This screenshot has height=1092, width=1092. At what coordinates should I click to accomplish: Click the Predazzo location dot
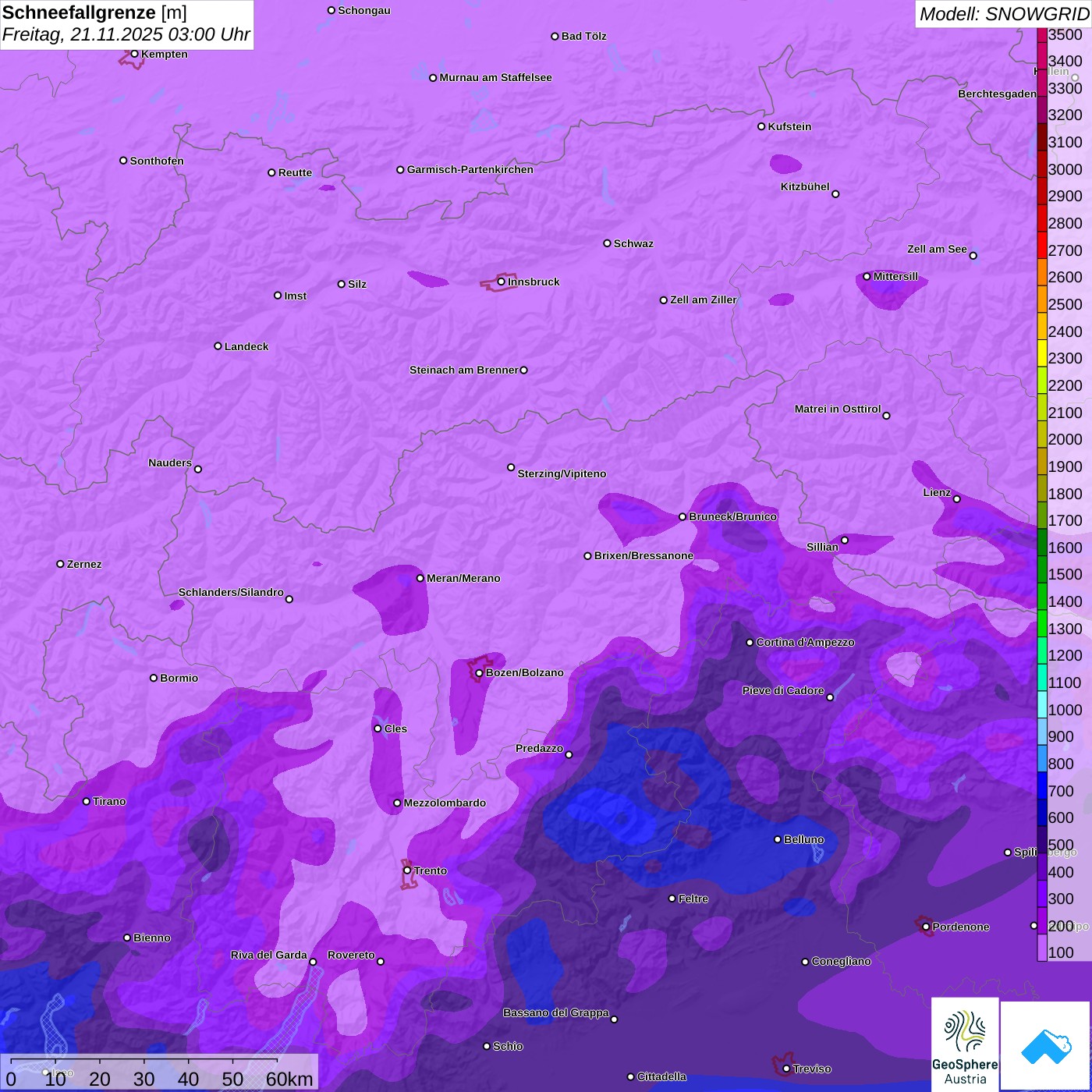pos(569,754)
